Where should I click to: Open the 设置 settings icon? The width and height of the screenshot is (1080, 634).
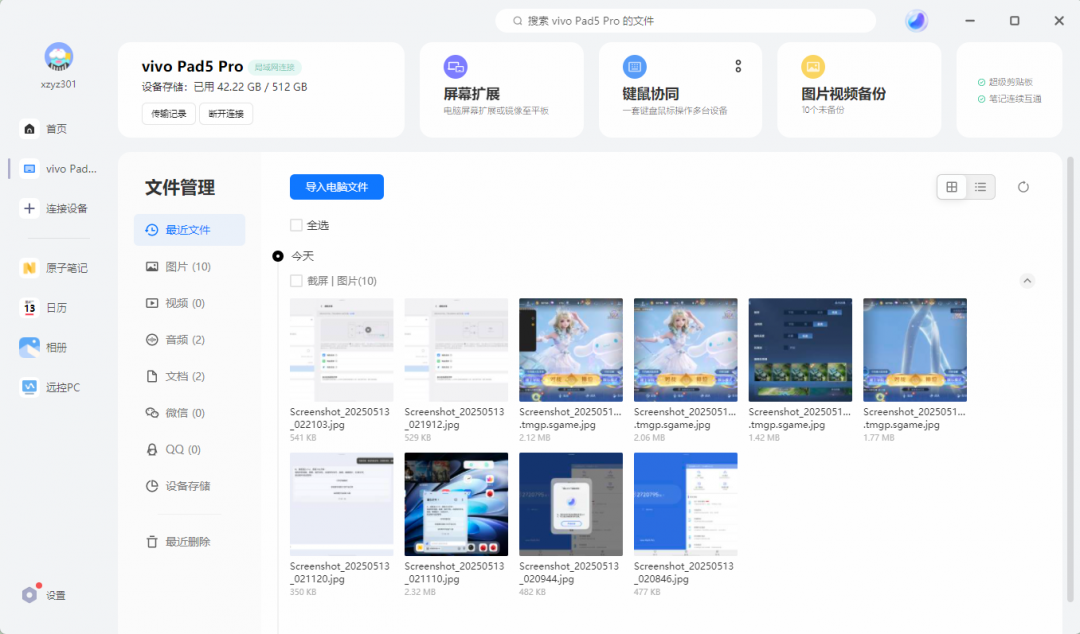(x=29, y=595)
